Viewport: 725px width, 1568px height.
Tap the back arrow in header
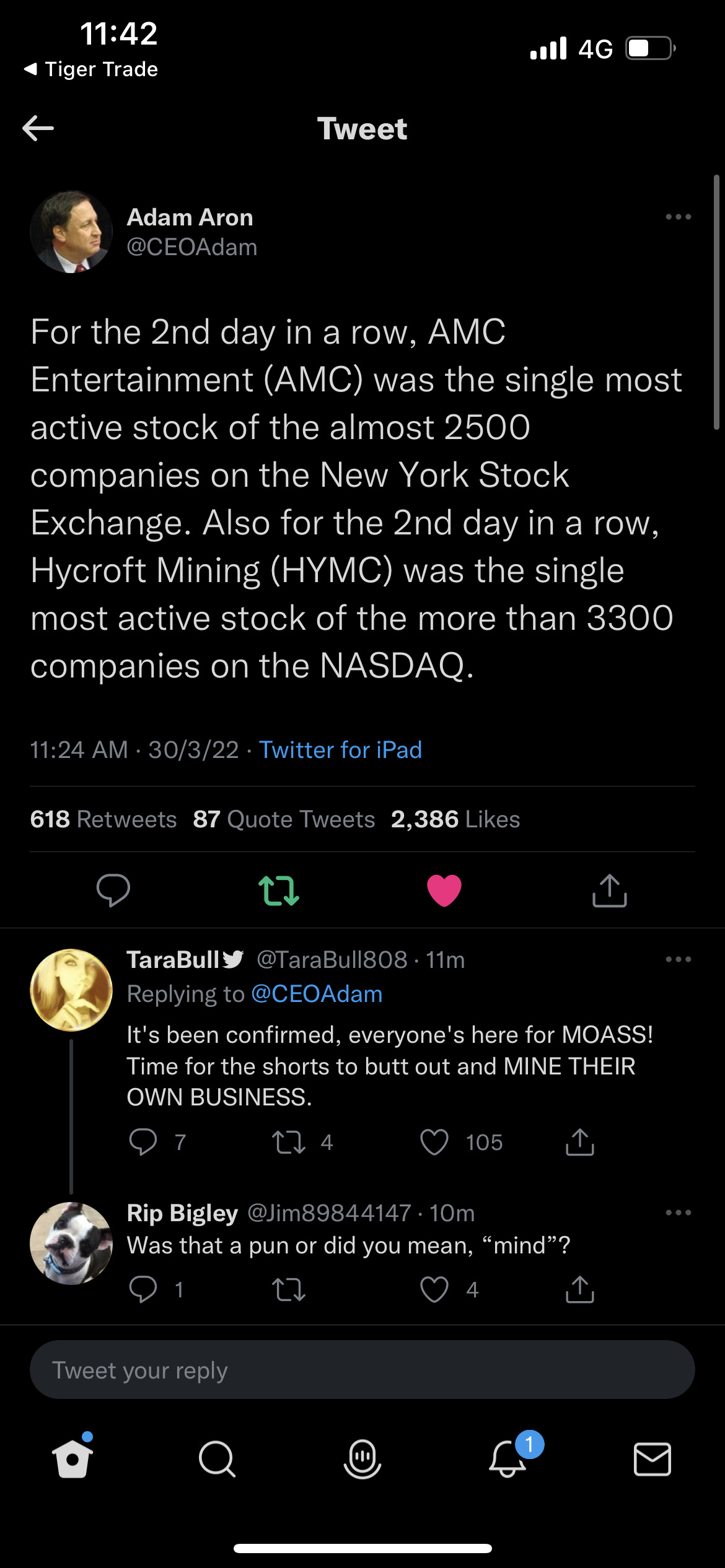tap(38, 128)
